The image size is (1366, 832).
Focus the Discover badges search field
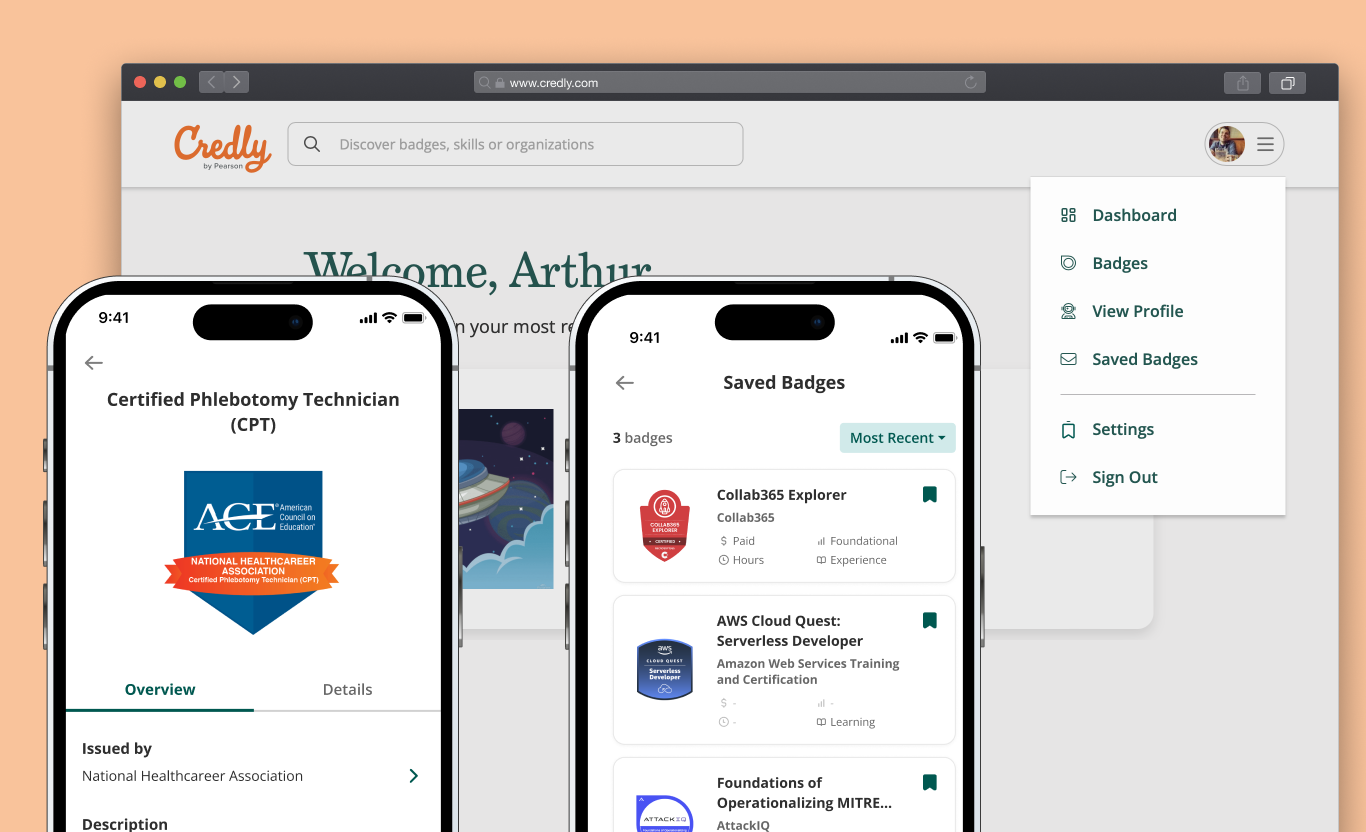coord(515,144)
